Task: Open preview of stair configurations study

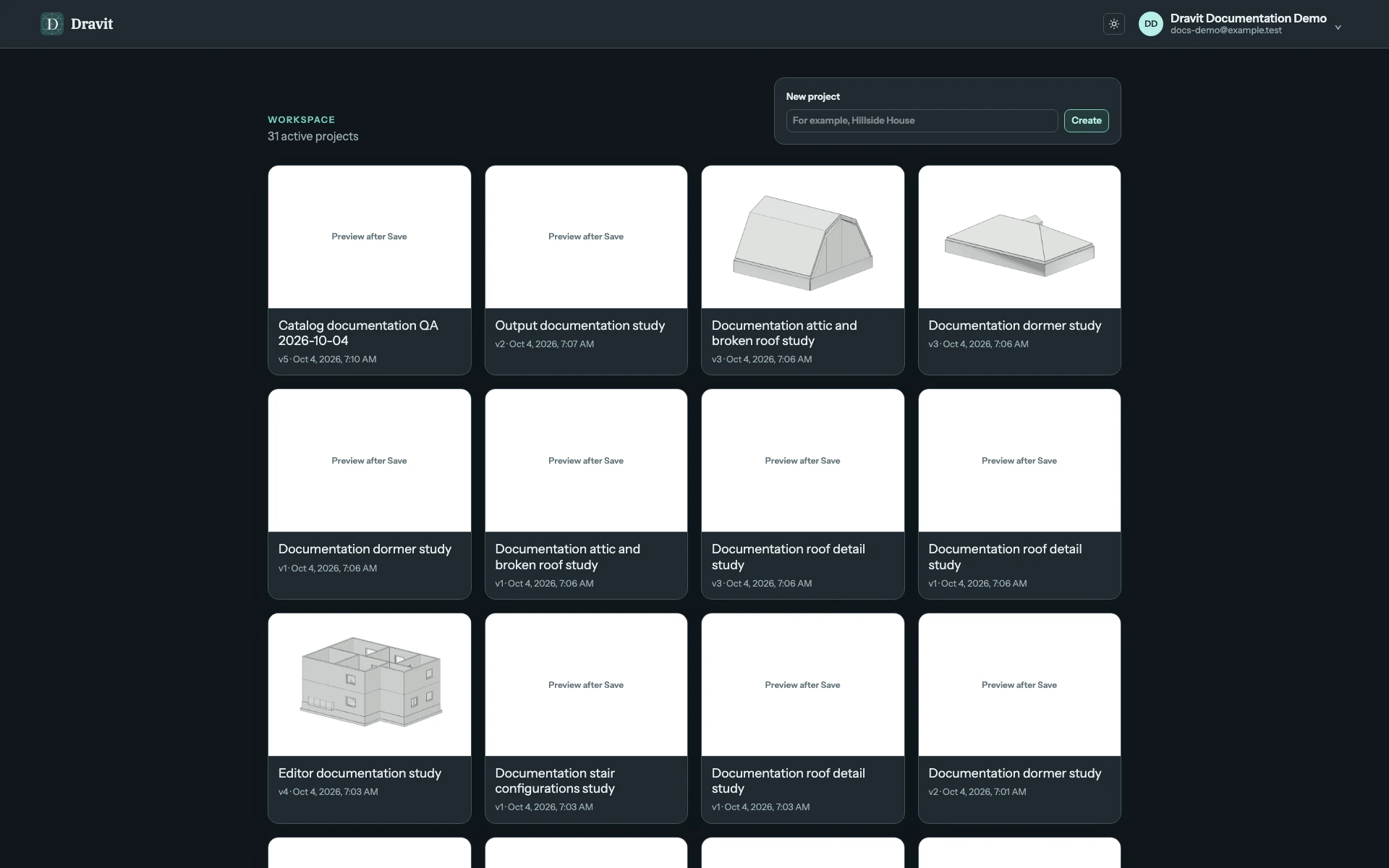Action: coord(586,685)
